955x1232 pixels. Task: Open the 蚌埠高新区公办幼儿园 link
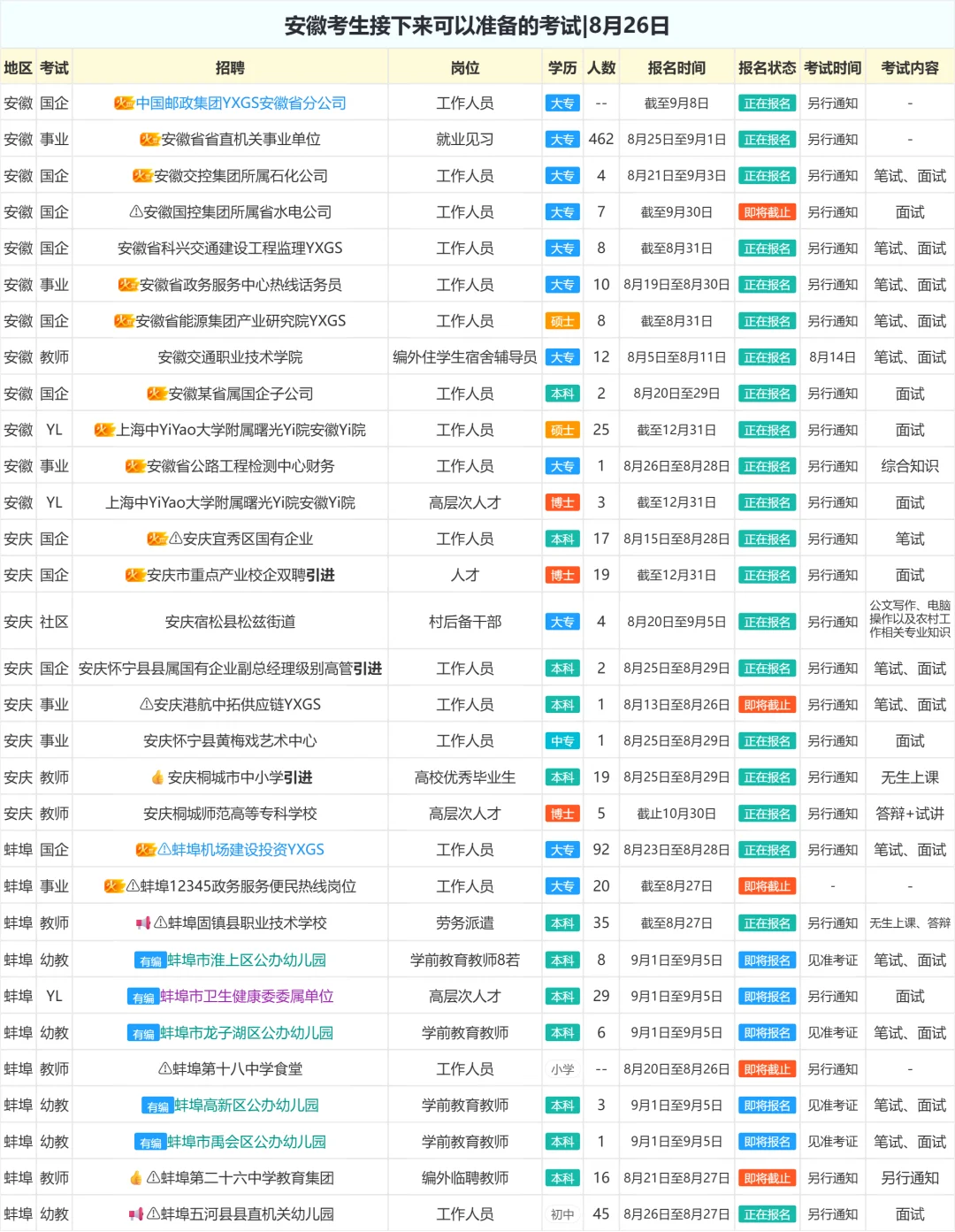click(x=247, y=1106)
